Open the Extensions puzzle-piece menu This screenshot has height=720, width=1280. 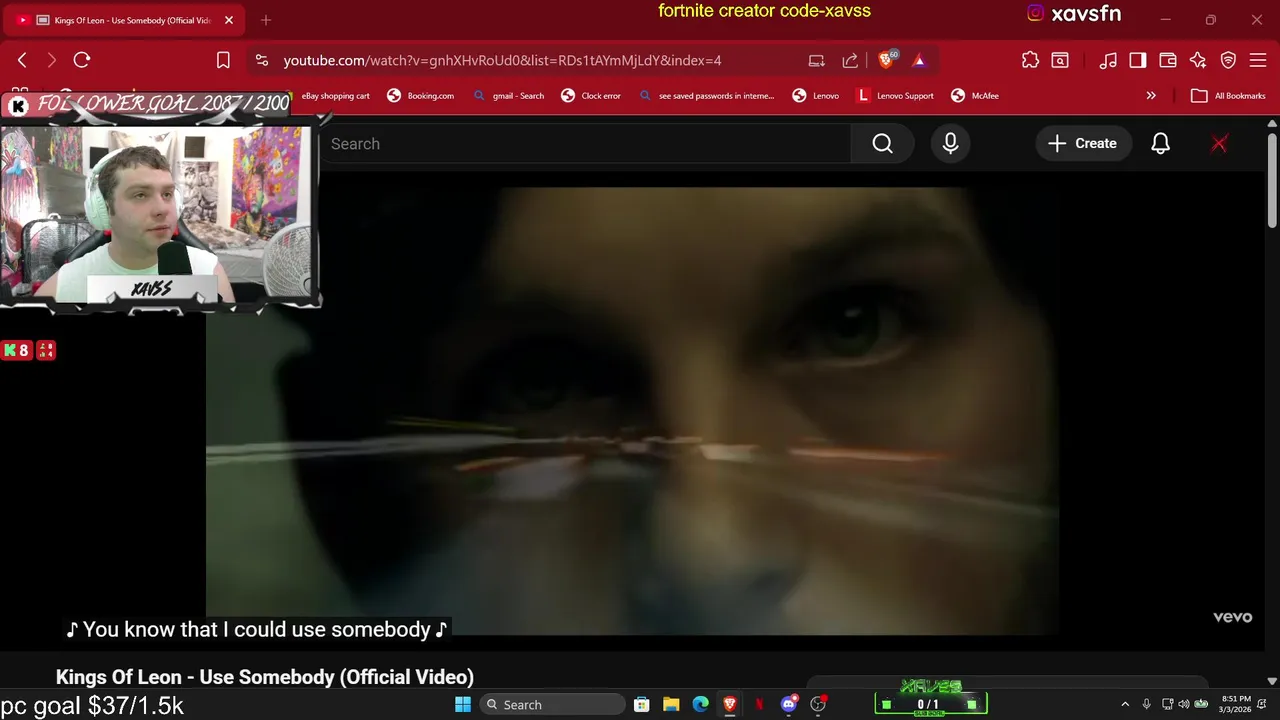[x=1030, y=60]
